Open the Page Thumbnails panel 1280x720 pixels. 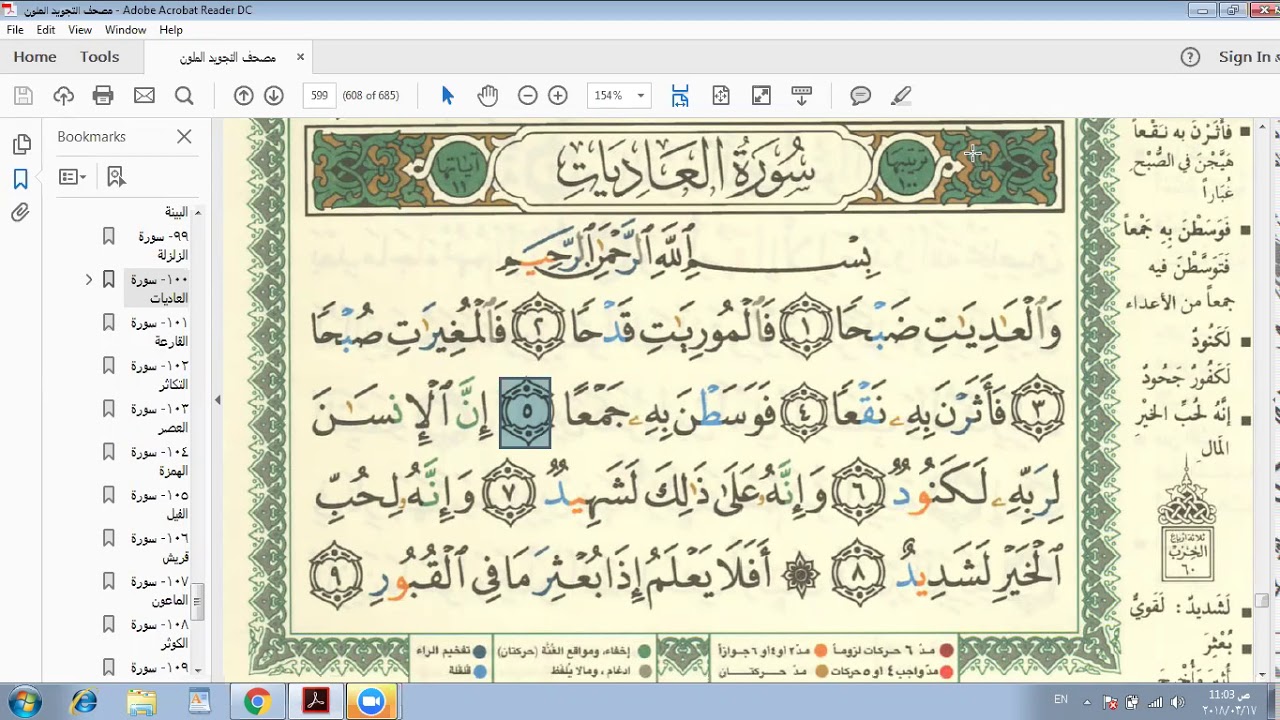click(21, 145)
